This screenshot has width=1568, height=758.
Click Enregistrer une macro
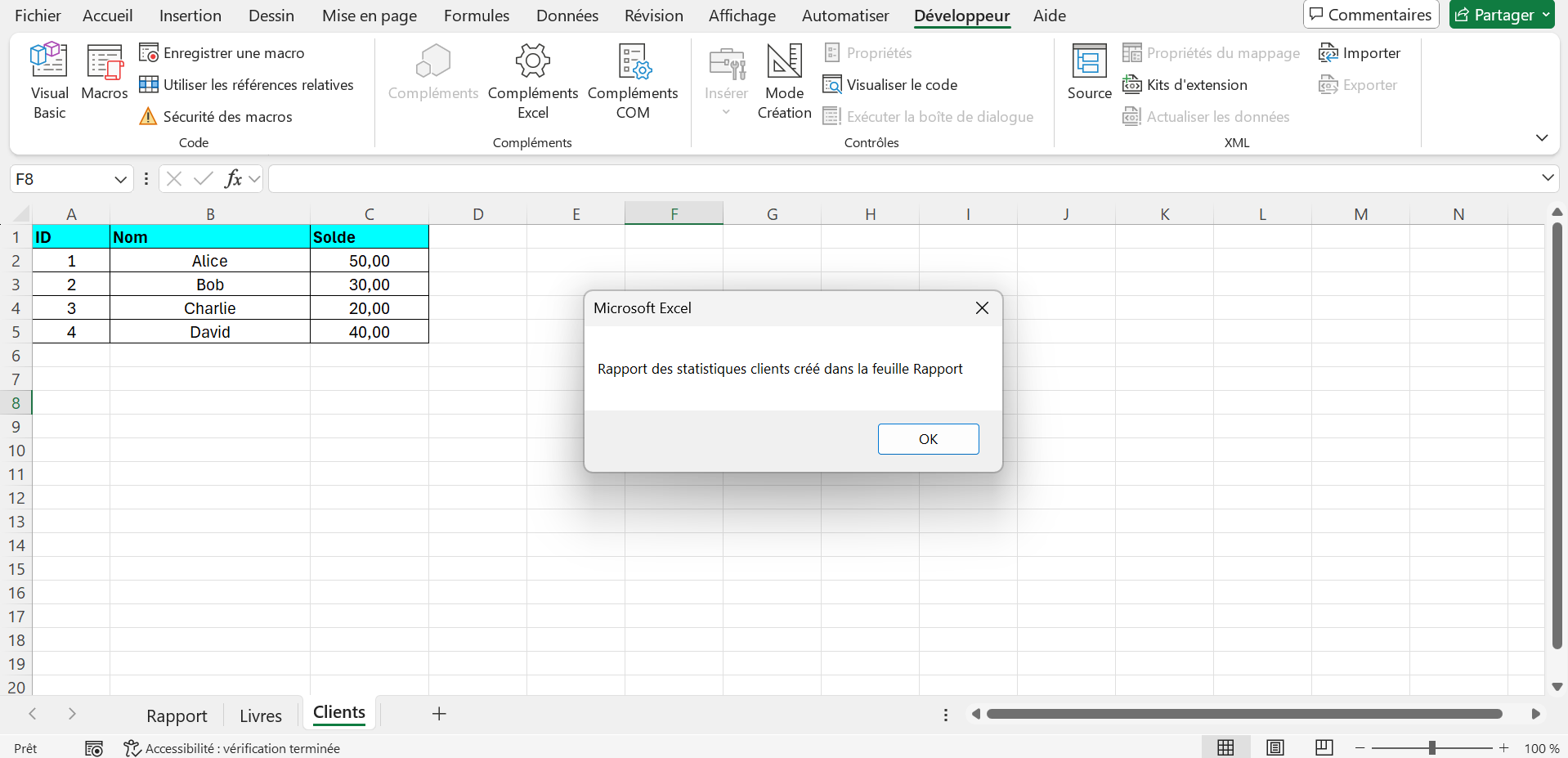(222, 53)
